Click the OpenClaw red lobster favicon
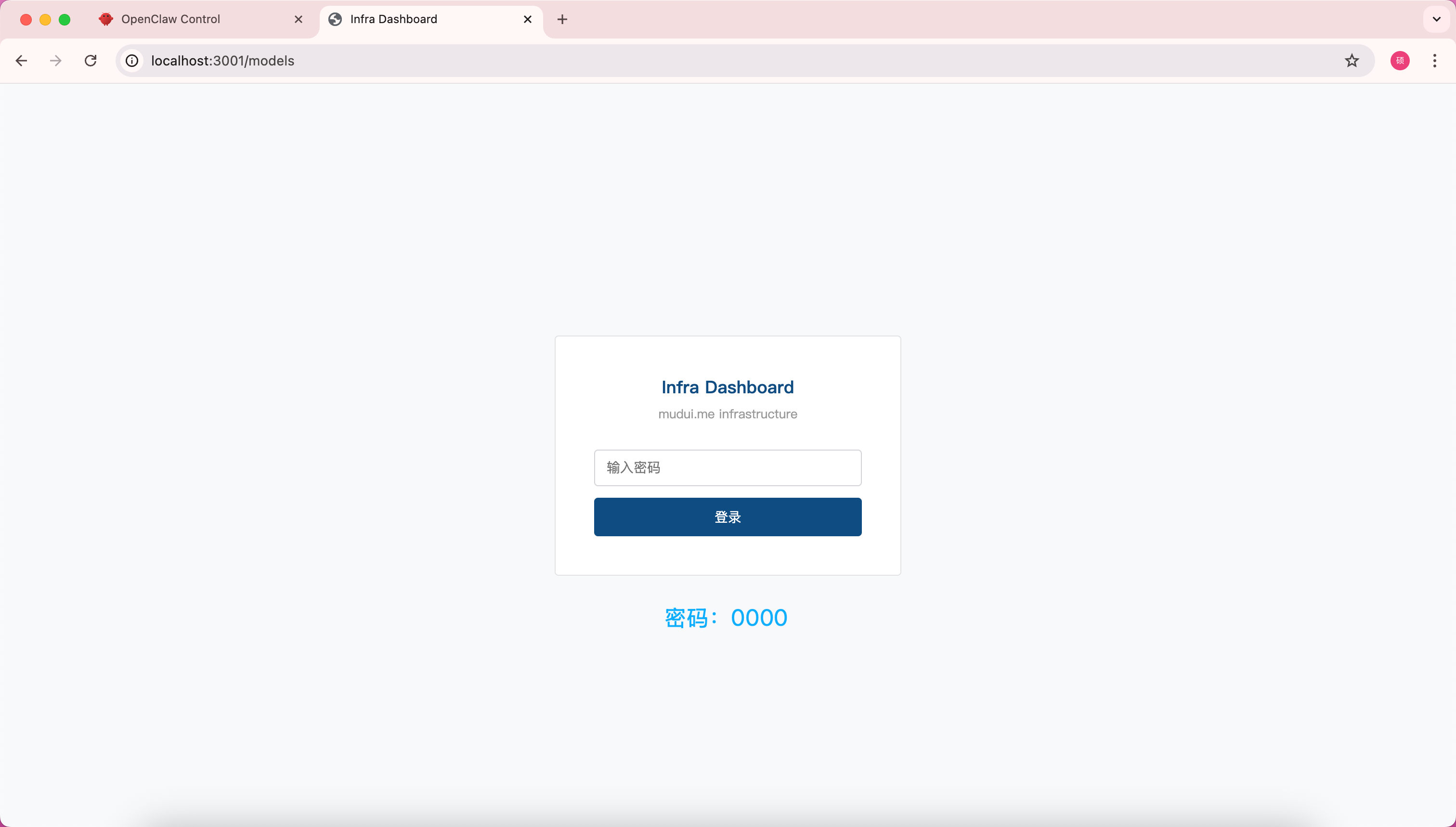Image resolution: width=1456 pixels, height=827 pixels. point(105,19)
